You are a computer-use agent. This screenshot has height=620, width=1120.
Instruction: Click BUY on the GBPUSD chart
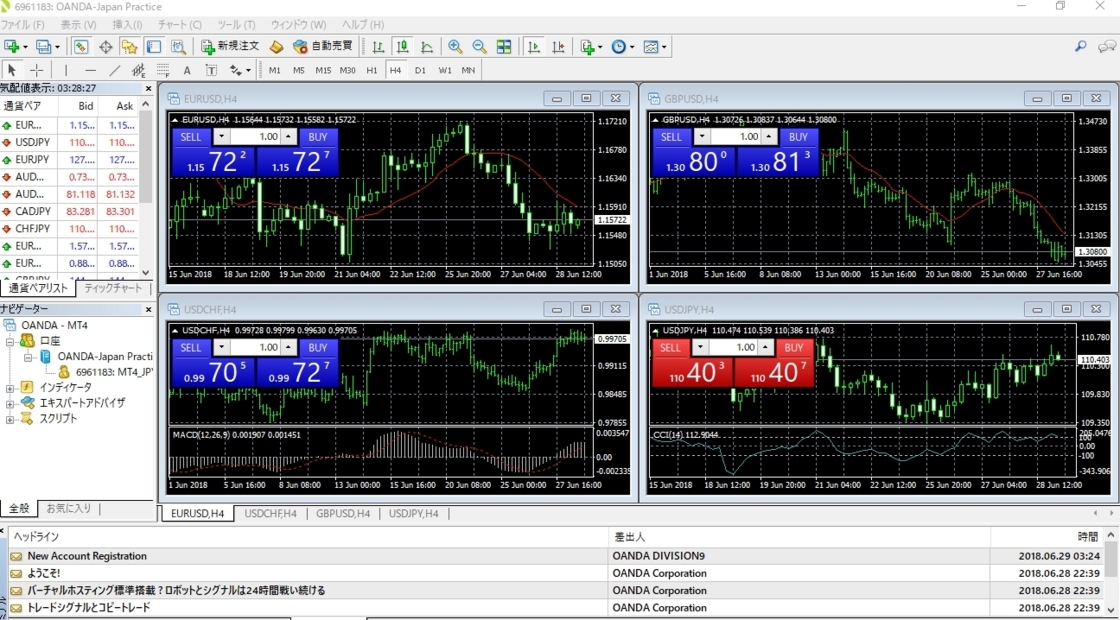798,137
